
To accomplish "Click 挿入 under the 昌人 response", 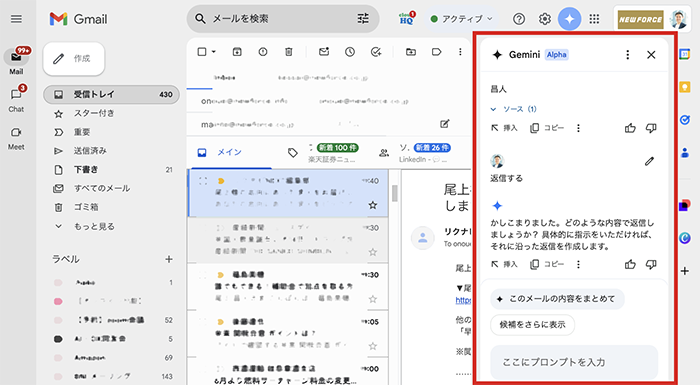I will pyautogui.click(x=504, y=128).
